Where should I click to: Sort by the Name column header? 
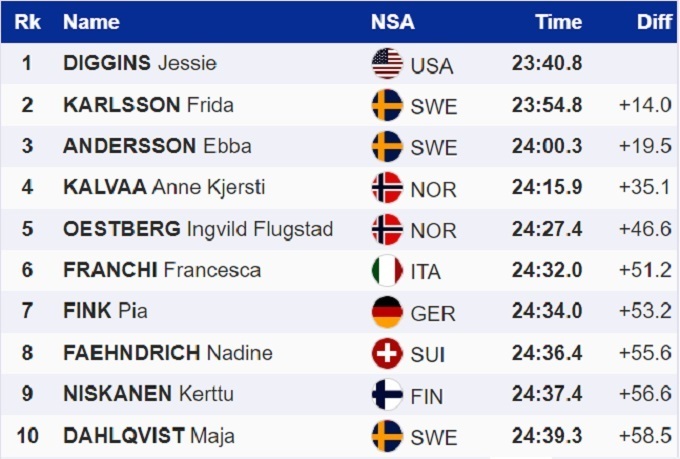coord(90,22)
